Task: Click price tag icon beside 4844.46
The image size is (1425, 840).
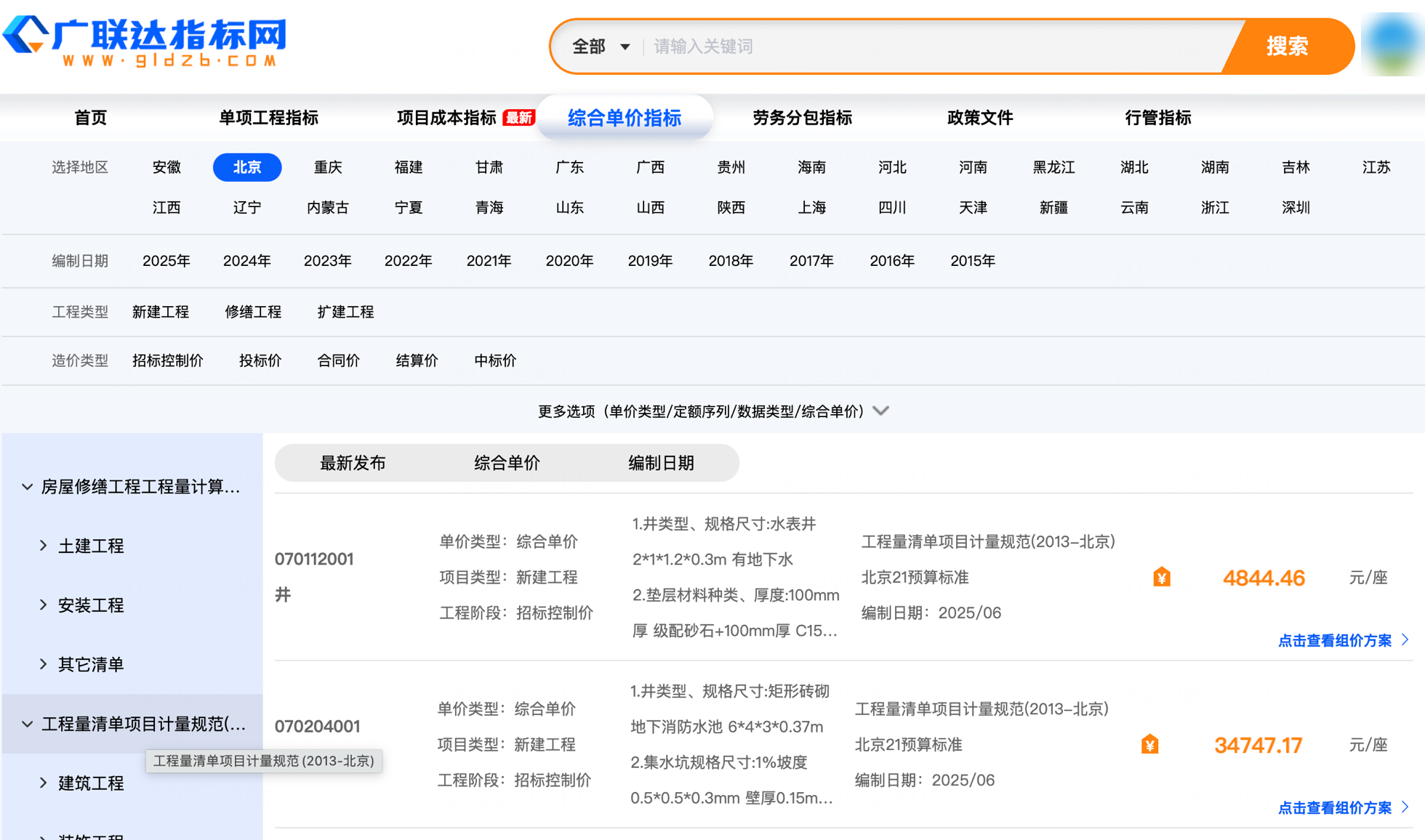Action: 1161,578
